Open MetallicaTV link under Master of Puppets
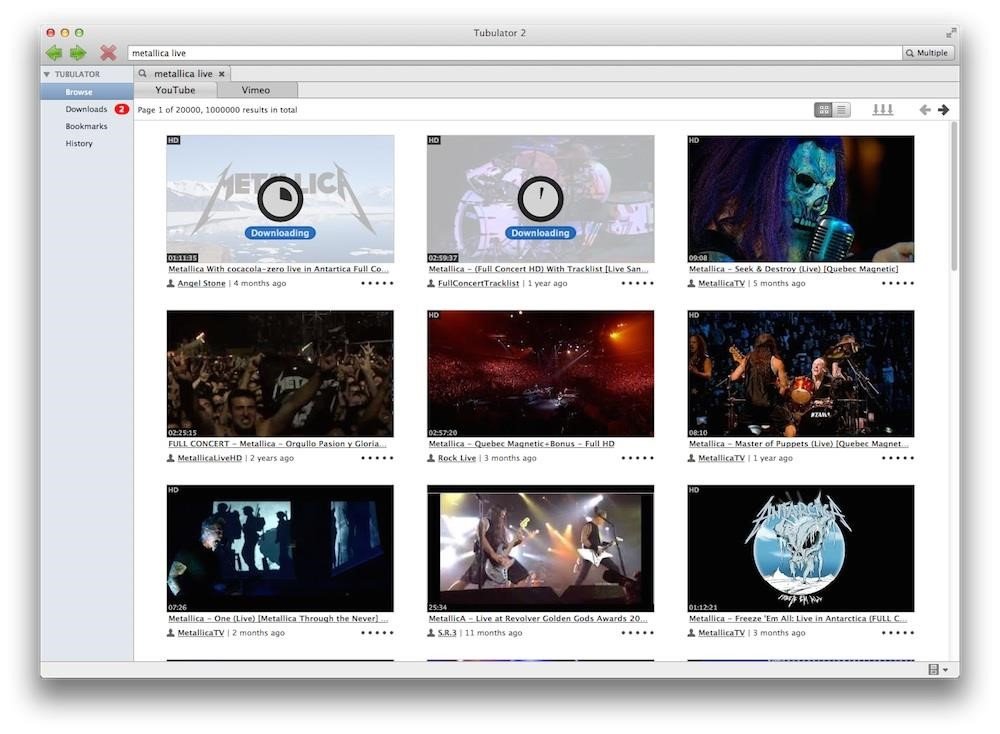This screenshot has width=1000, height=734. pyautogui.click(x=721, y=458)
